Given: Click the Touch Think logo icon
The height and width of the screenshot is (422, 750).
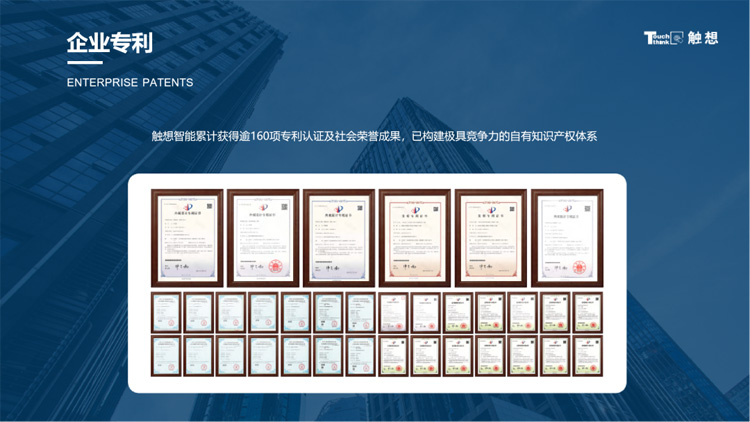Looking at the screenshot, I should (664, 39).
